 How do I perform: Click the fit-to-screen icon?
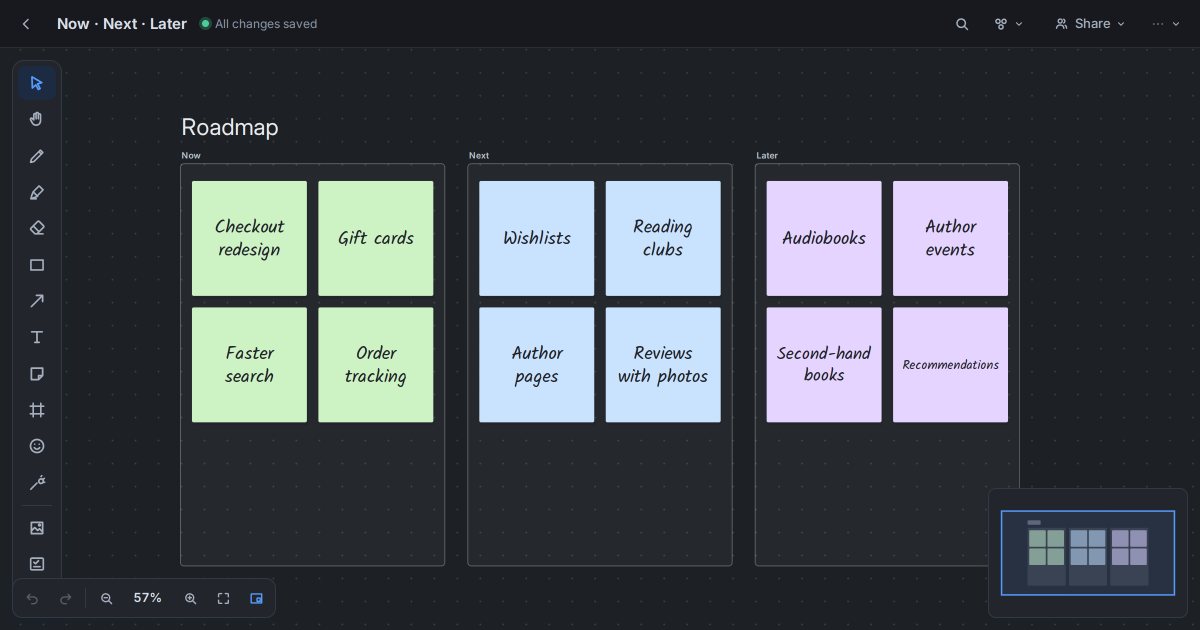223,598
